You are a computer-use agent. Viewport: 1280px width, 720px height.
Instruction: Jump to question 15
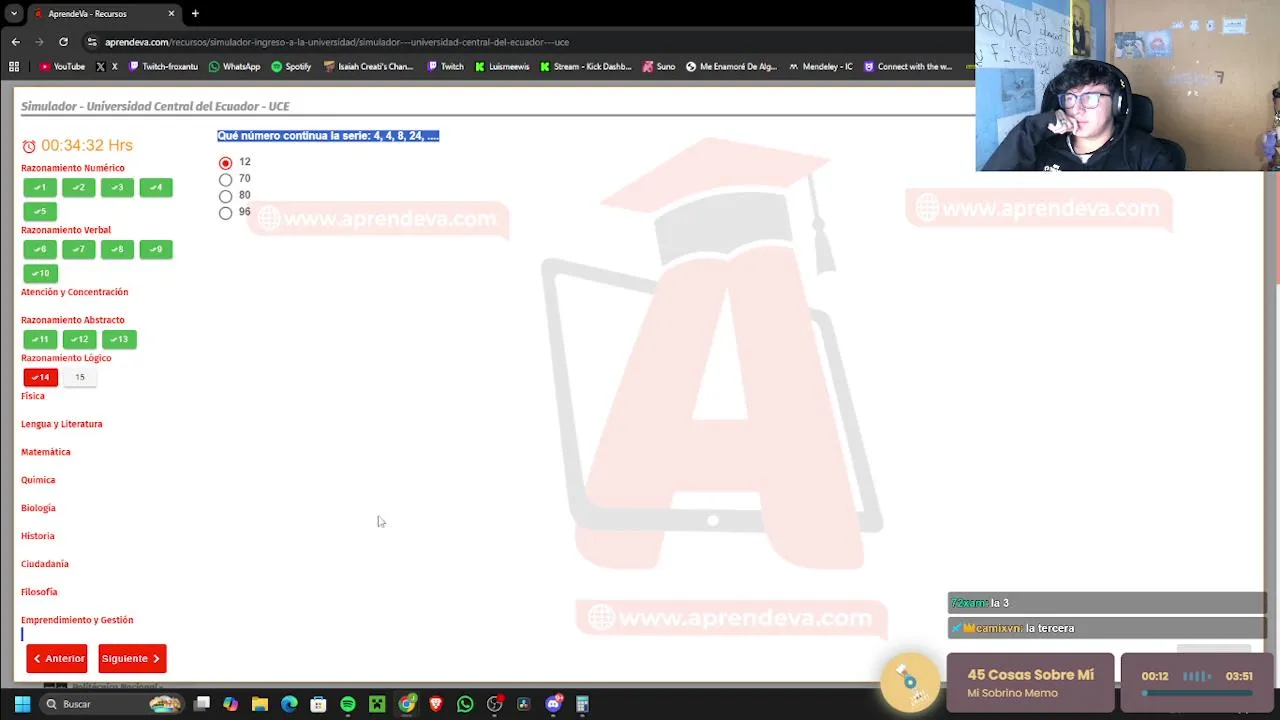coord(80,377)
